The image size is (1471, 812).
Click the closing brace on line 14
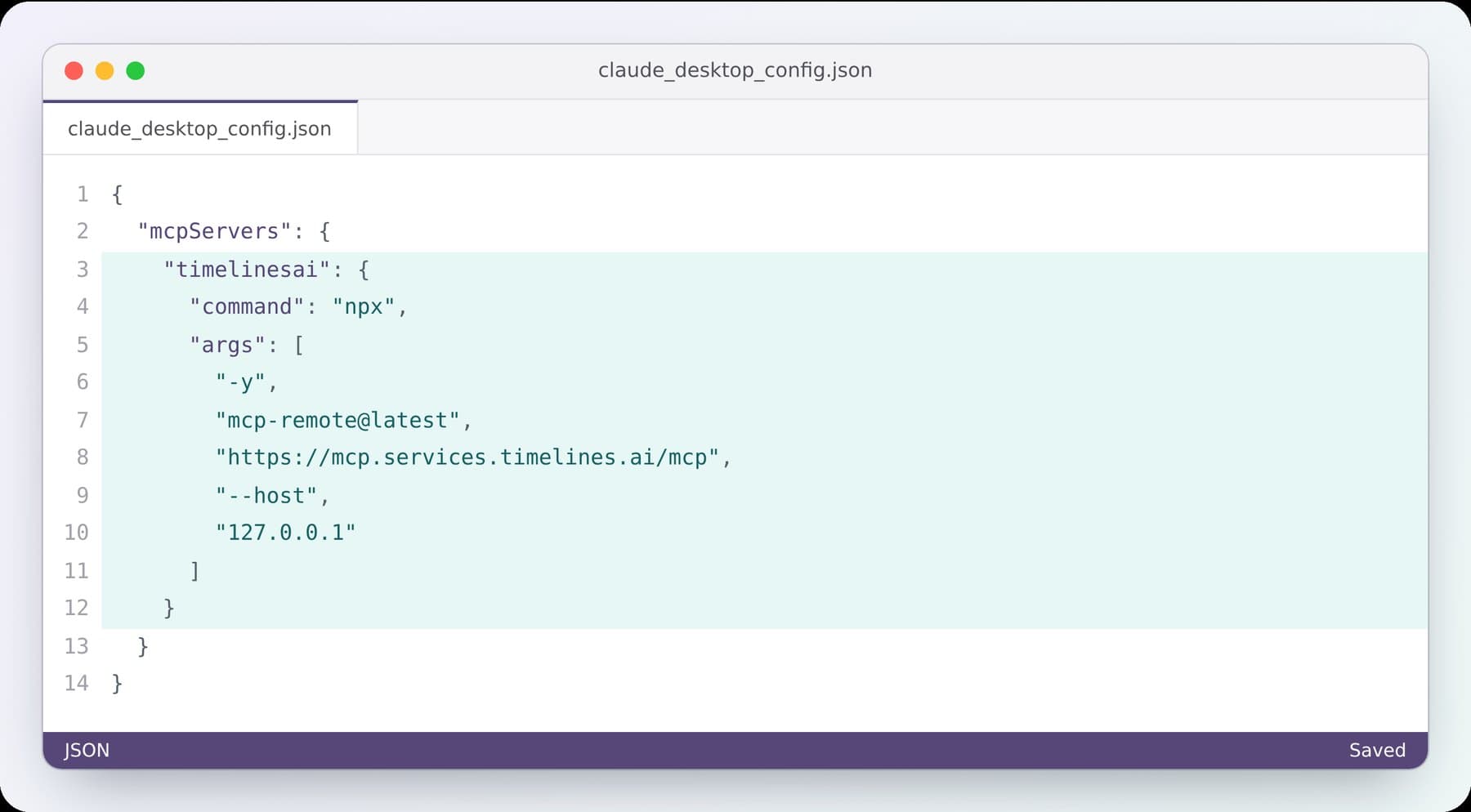pyautogui.click(x=117, y=683)
